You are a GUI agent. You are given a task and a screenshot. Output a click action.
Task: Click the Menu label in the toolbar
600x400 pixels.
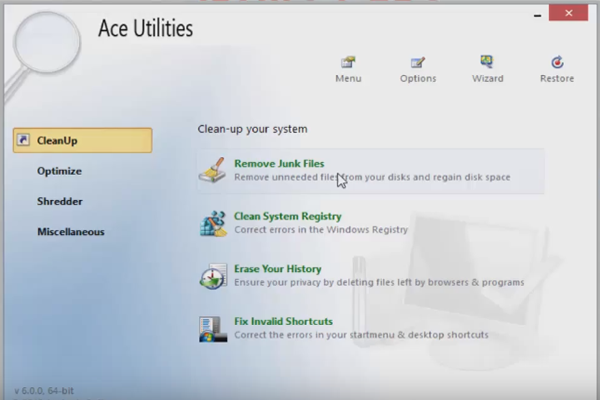348,78
